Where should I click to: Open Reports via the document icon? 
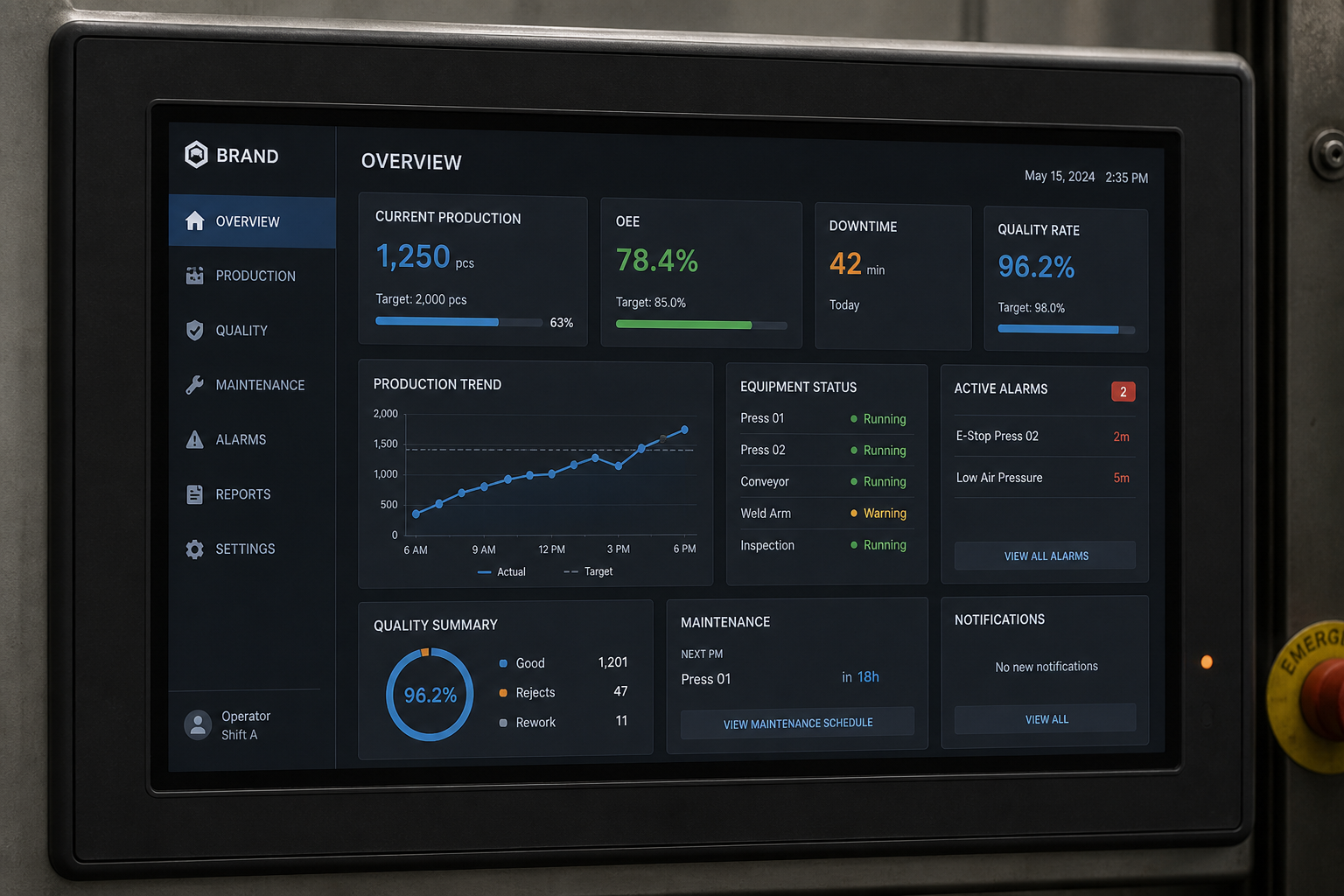[194, 494]
